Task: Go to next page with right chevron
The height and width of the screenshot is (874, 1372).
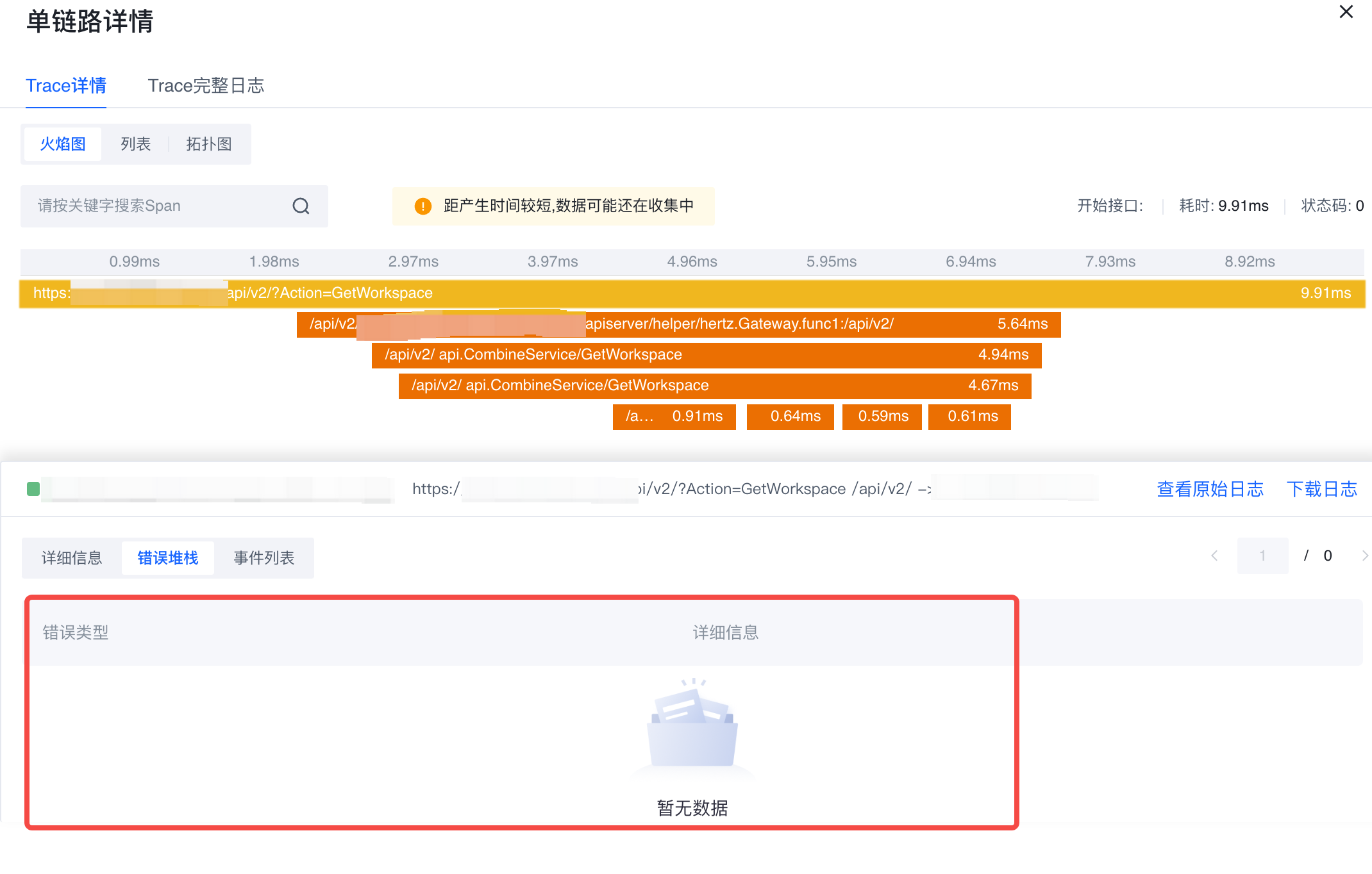Action: (1366, 556)
